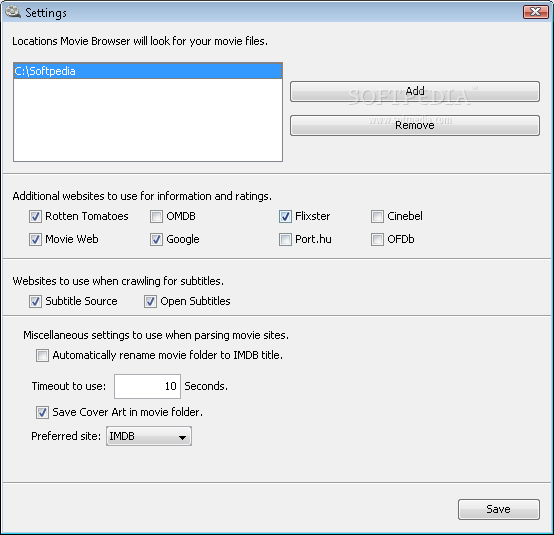Viewport: 554px width, 535px height.
Task: Click the Remove location button
Action: point(415,125)
